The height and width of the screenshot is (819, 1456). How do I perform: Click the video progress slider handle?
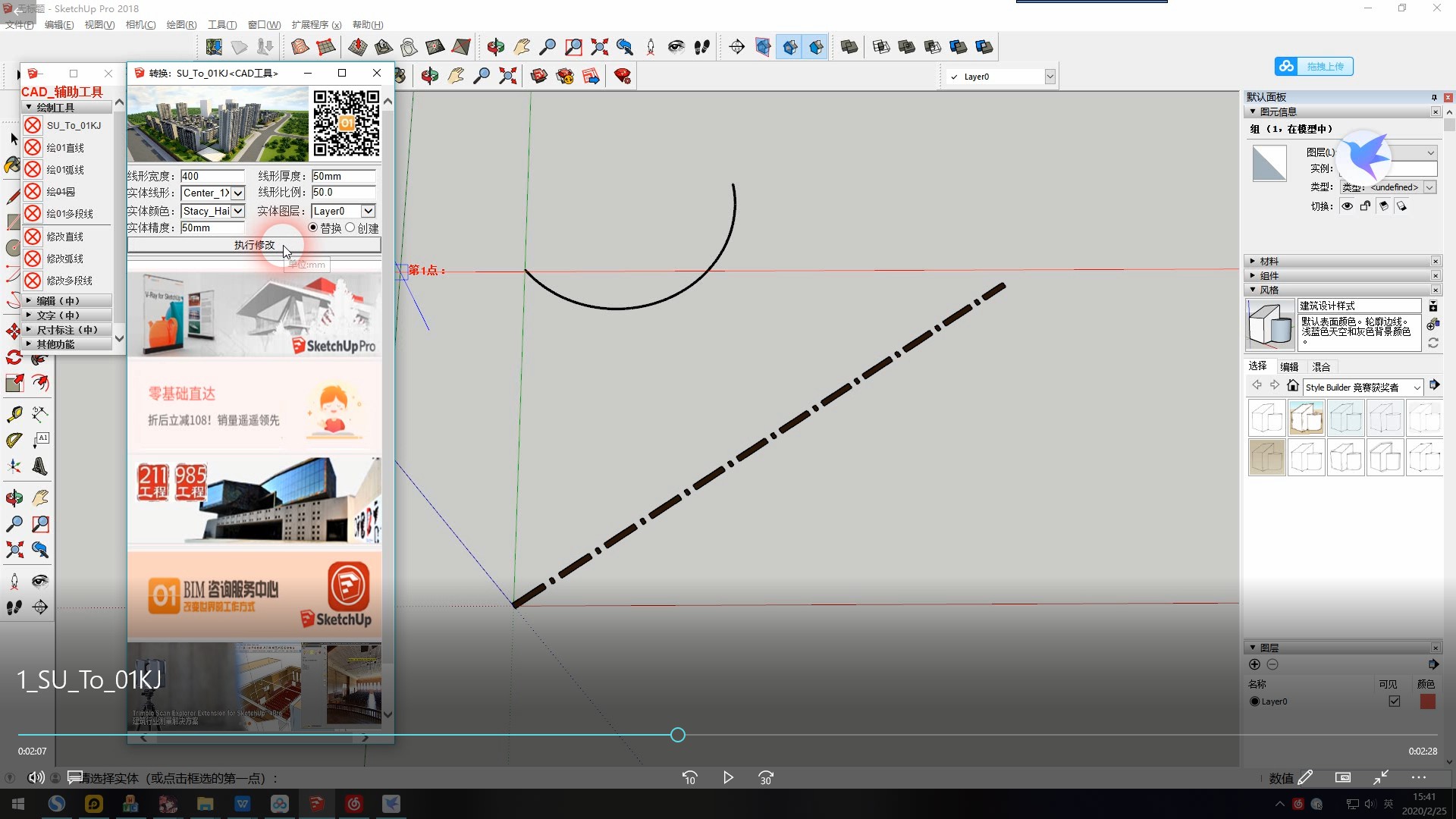tap(678, 735)
